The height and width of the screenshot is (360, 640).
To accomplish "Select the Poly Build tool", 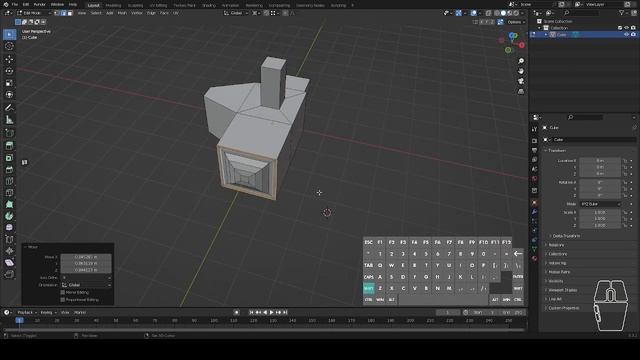I will point(9,204).
